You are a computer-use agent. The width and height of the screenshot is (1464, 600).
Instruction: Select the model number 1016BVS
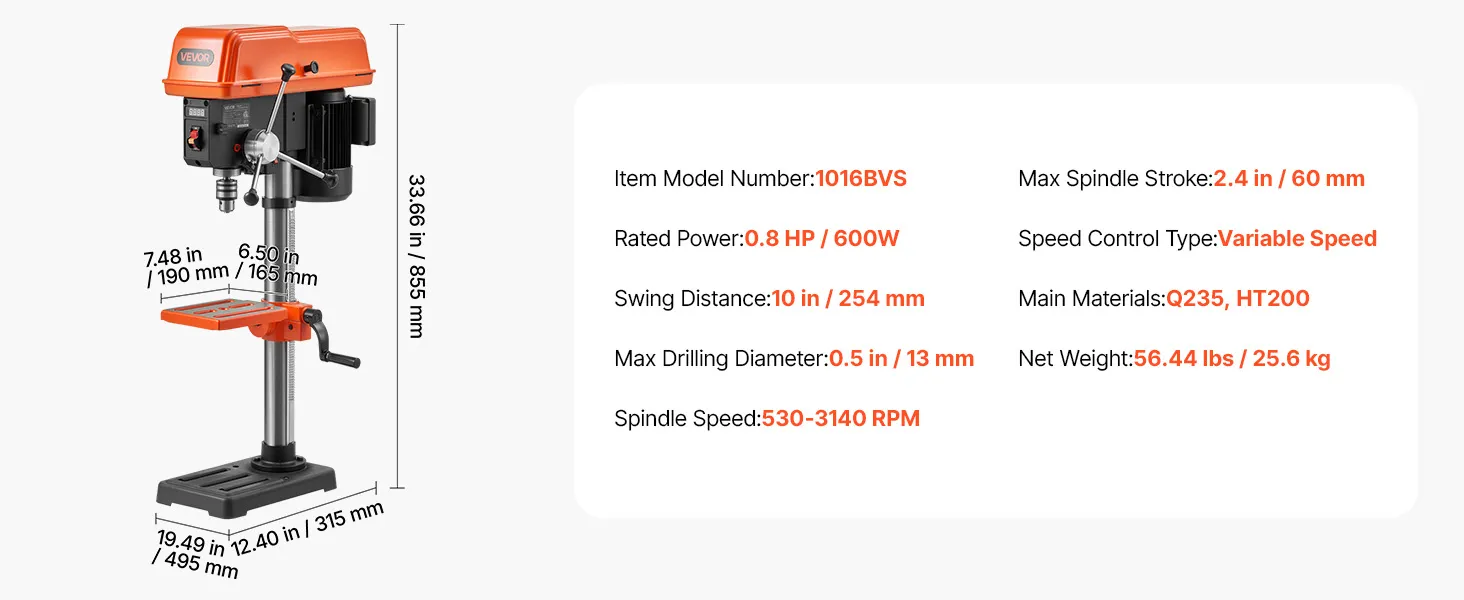861,179
